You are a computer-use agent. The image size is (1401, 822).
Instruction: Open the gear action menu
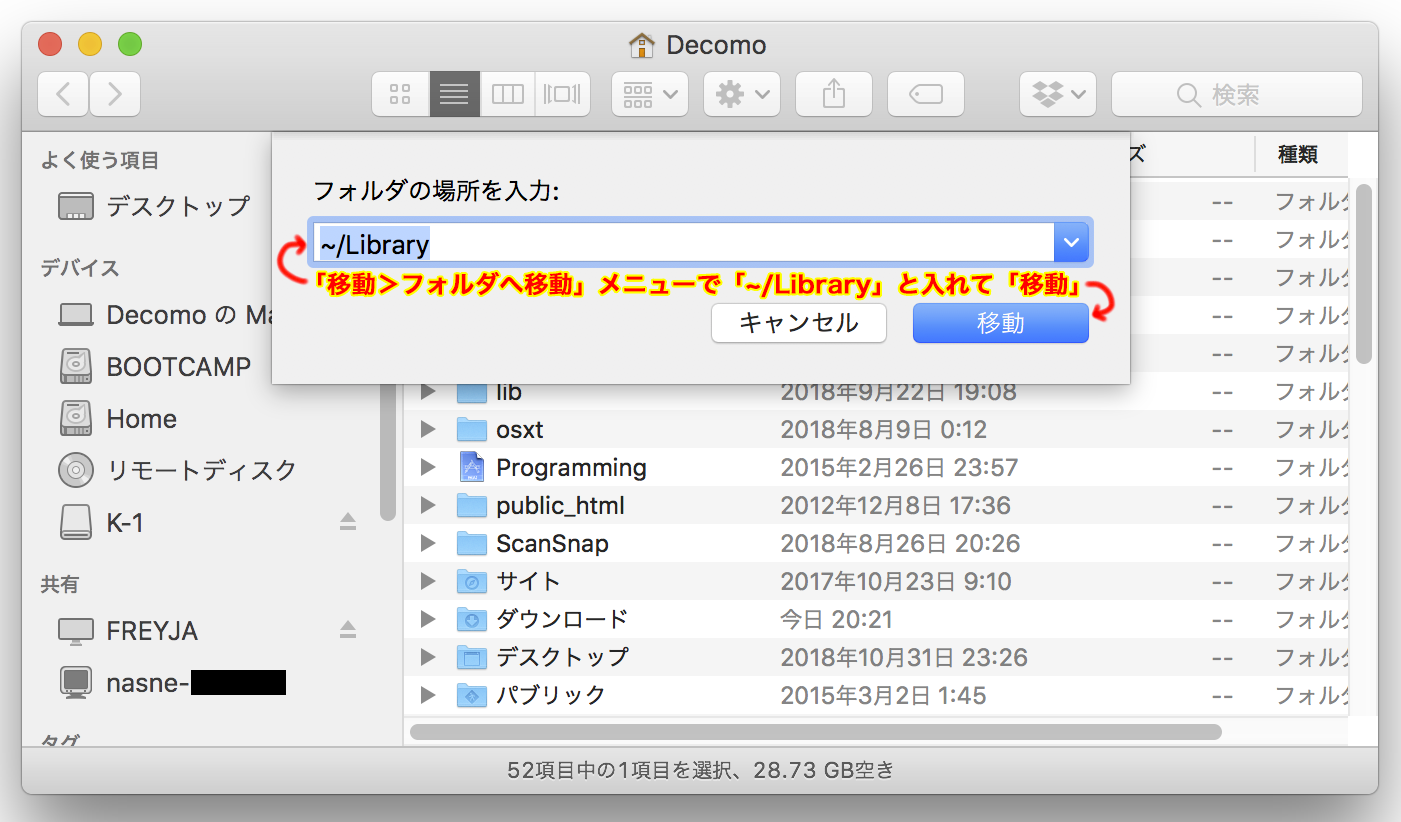[x=741, y=95]
